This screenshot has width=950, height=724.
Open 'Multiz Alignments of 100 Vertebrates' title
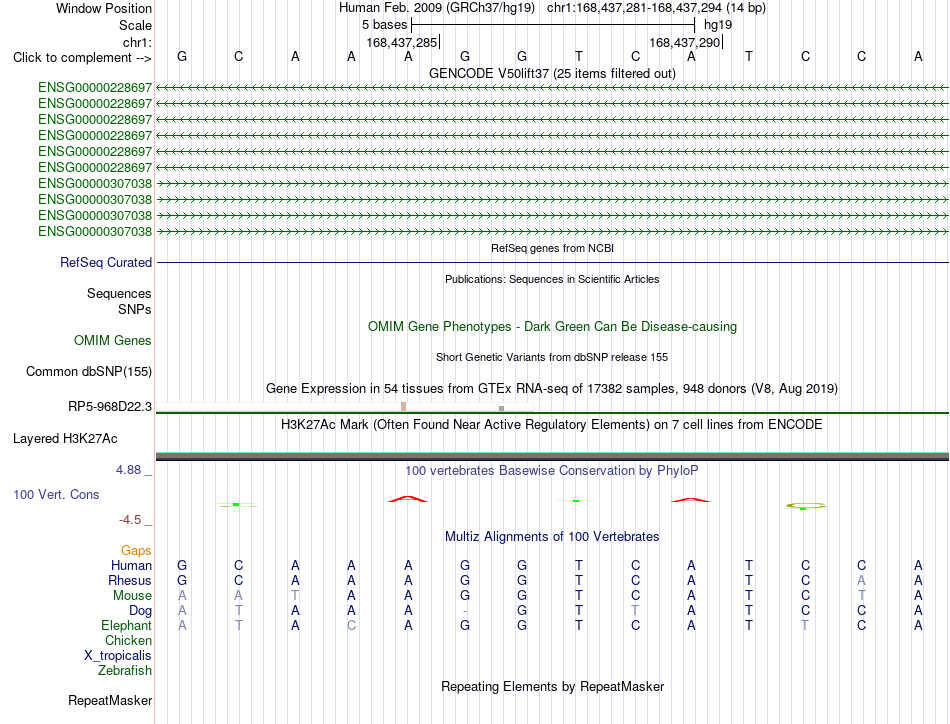[x=552, y=536]
